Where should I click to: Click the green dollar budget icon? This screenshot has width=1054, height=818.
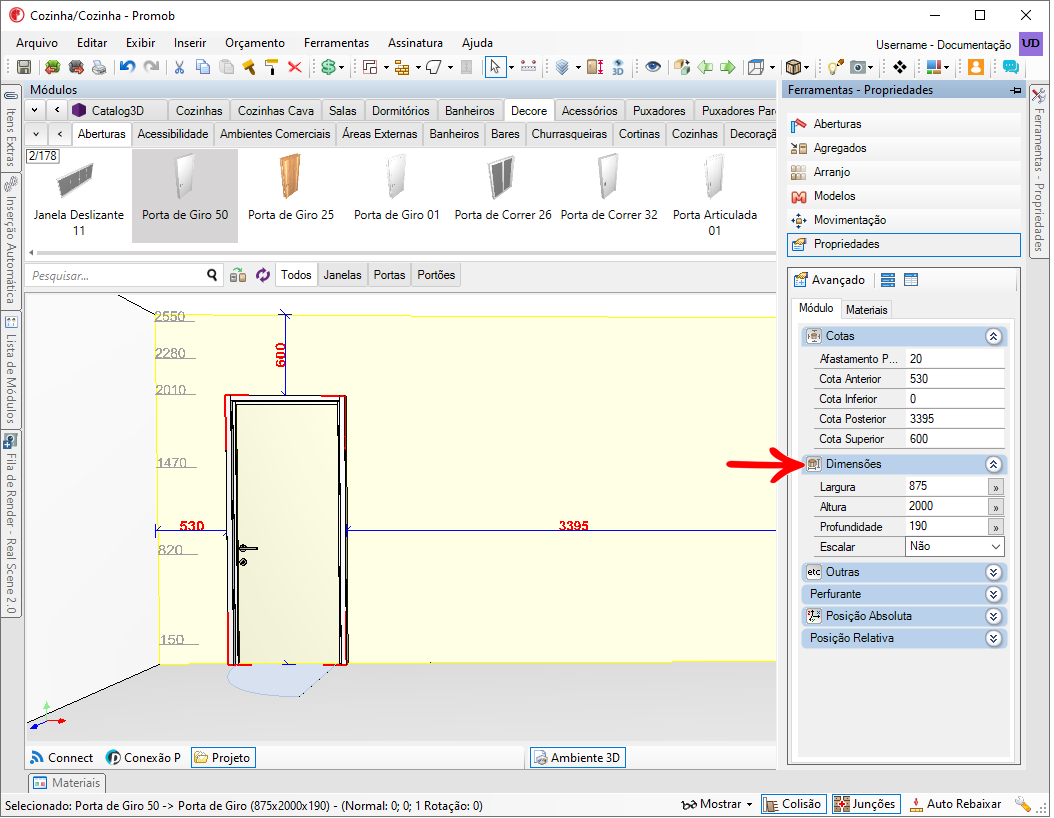pos(328,67)
